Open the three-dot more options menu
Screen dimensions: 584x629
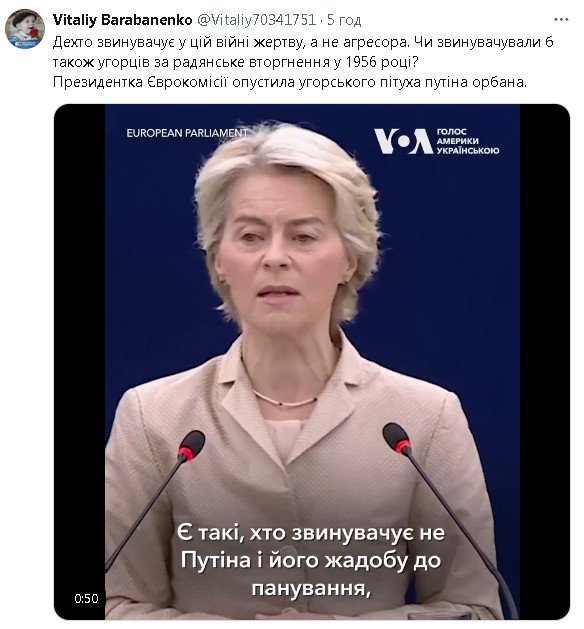561,19
